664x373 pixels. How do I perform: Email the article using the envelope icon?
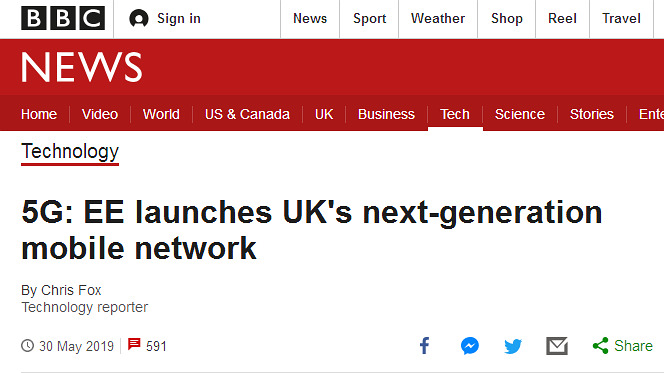click(556, 346)
